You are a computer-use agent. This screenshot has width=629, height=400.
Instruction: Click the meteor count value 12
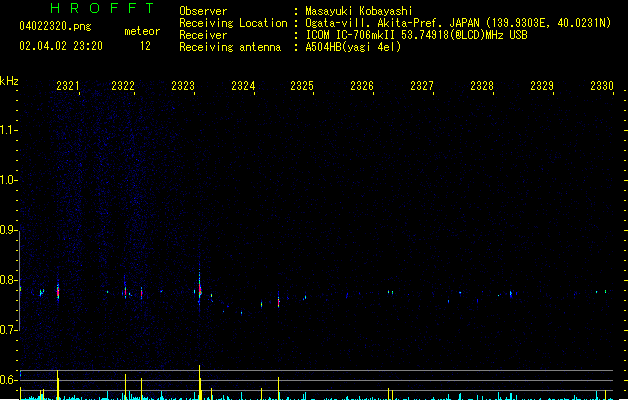pyautogui.click(x=145, y=46)
